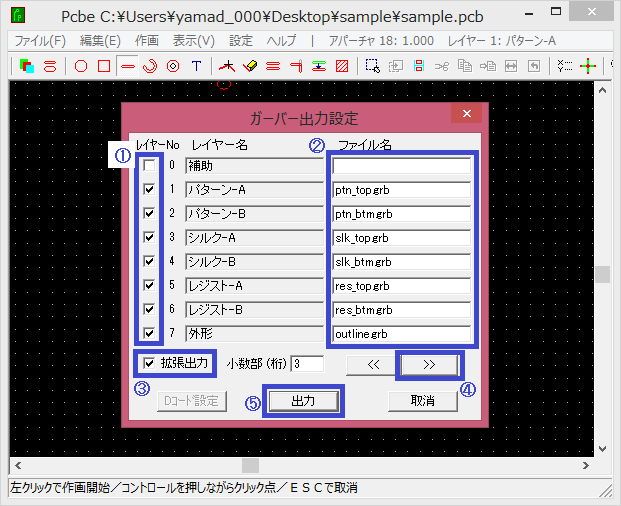Click the line end trimming tool icon

point(296,66)
